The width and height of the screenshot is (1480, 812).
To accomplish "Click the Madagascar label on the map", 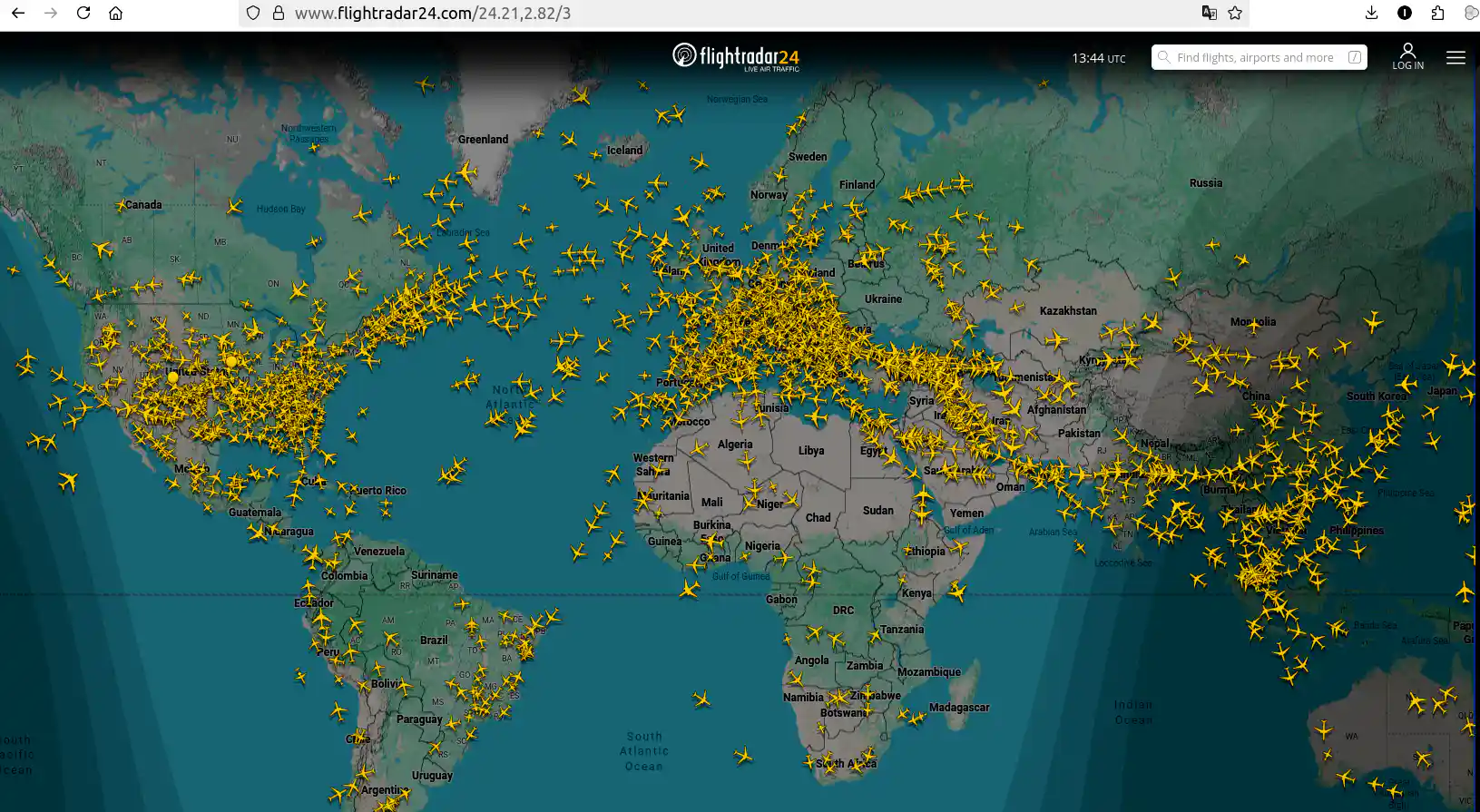I will pyautogui.click(x=958, y=708).
